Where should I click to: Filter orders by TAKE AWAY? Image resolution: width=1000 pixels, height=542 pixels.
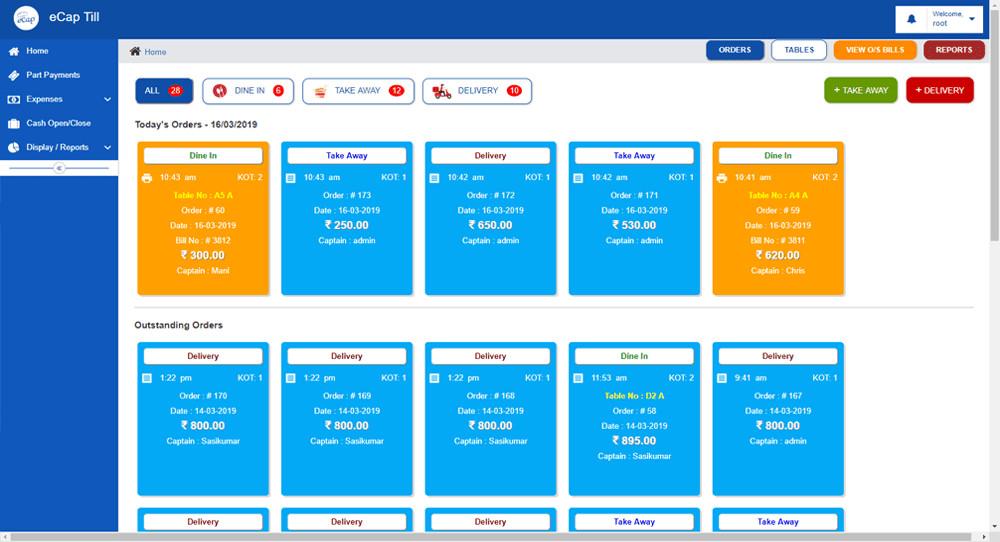pos(358,91)
